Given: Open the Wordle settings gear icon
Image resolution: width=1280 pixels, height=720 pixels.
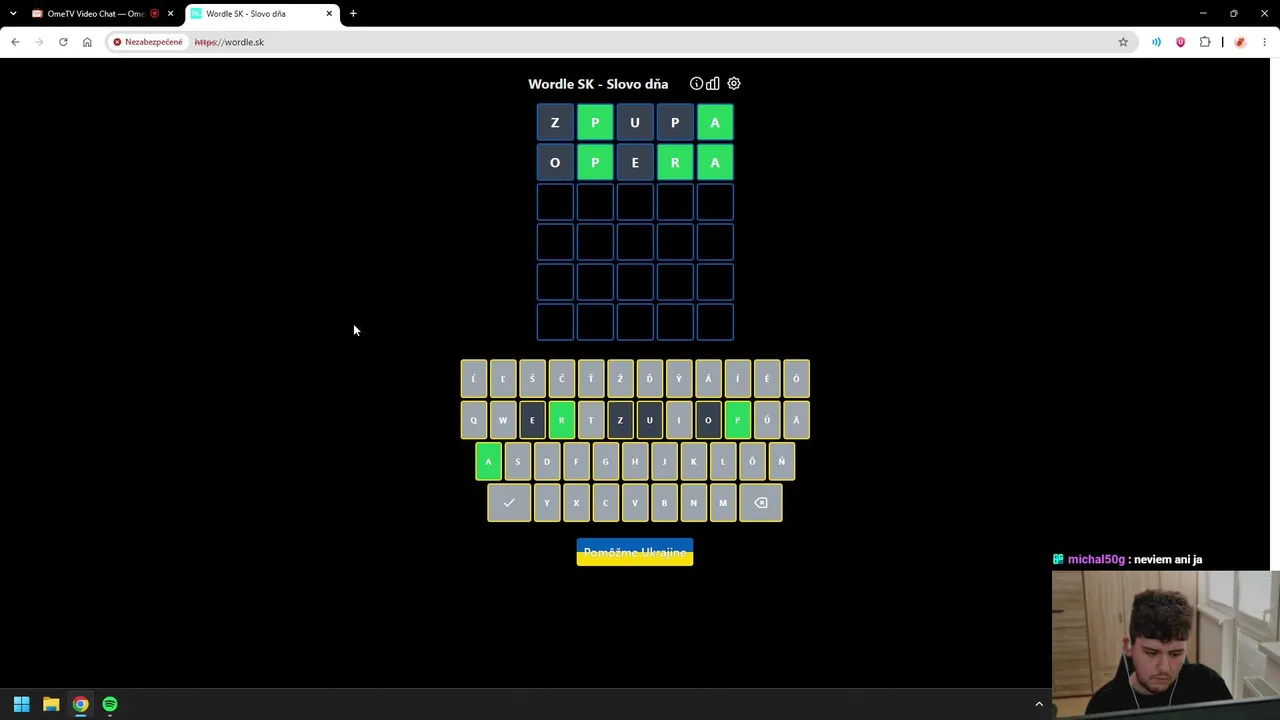Looking at the screenshot, I should (734, 84).
